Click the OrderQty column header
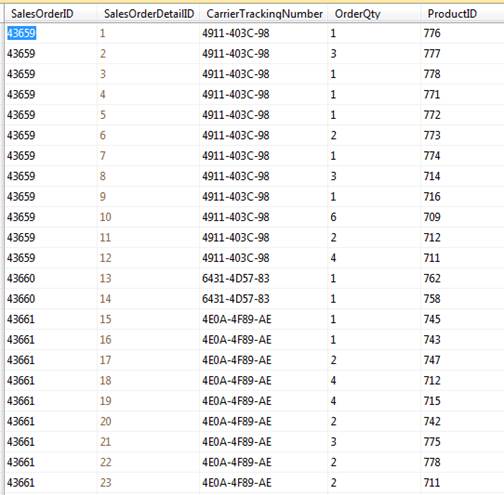 tap(357, 14)
